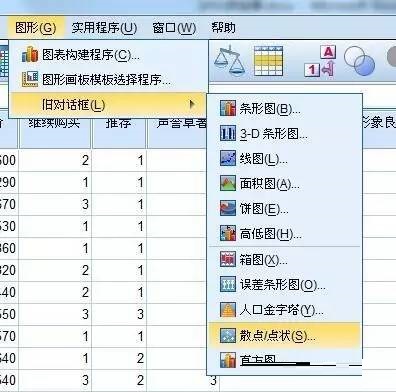This screenshot has height=392, width=396.
Task: Expand the 旧对话框(L) submenu arrow
Action: (x=192, y=105)
